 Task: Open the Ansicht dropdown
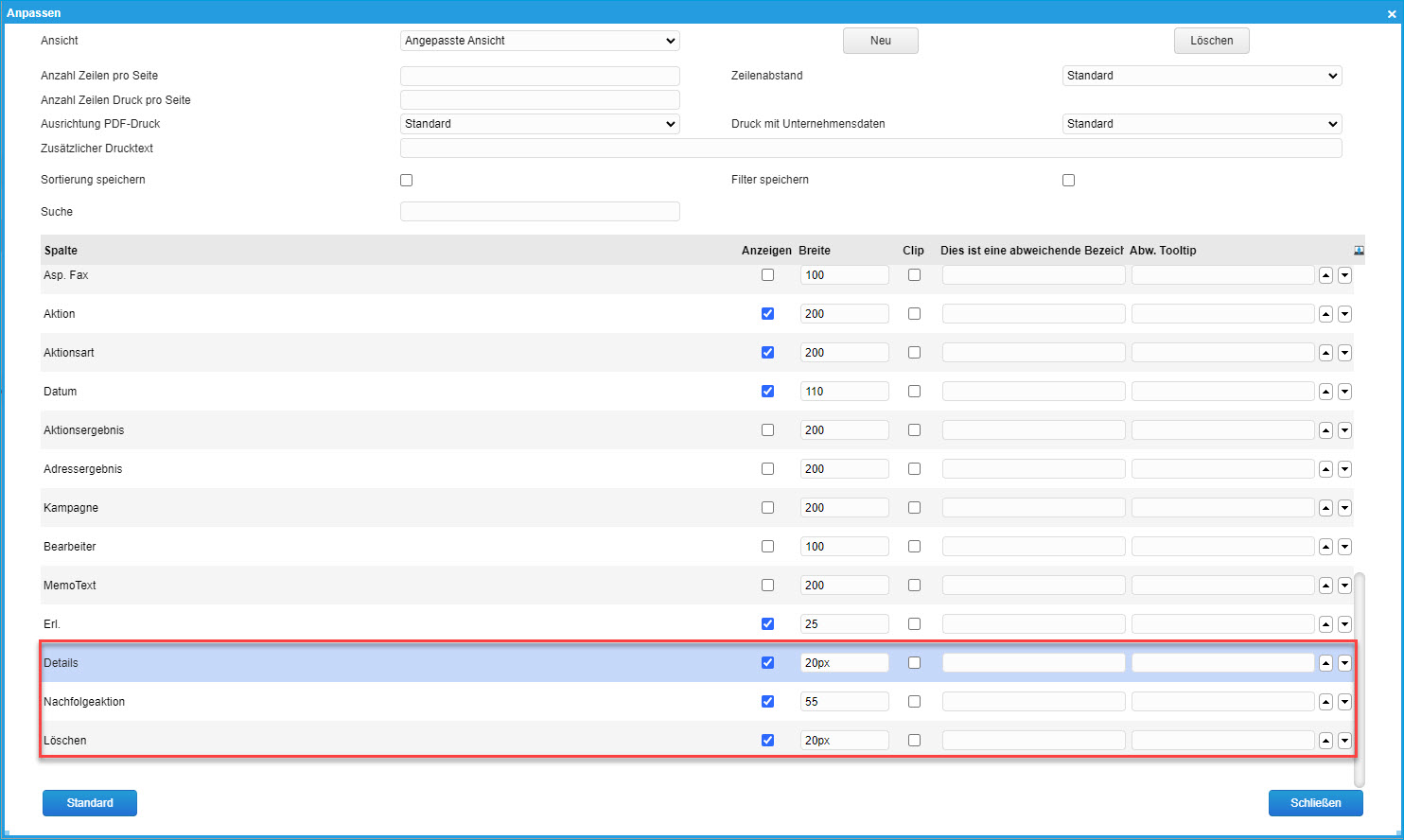coord(540,41)
